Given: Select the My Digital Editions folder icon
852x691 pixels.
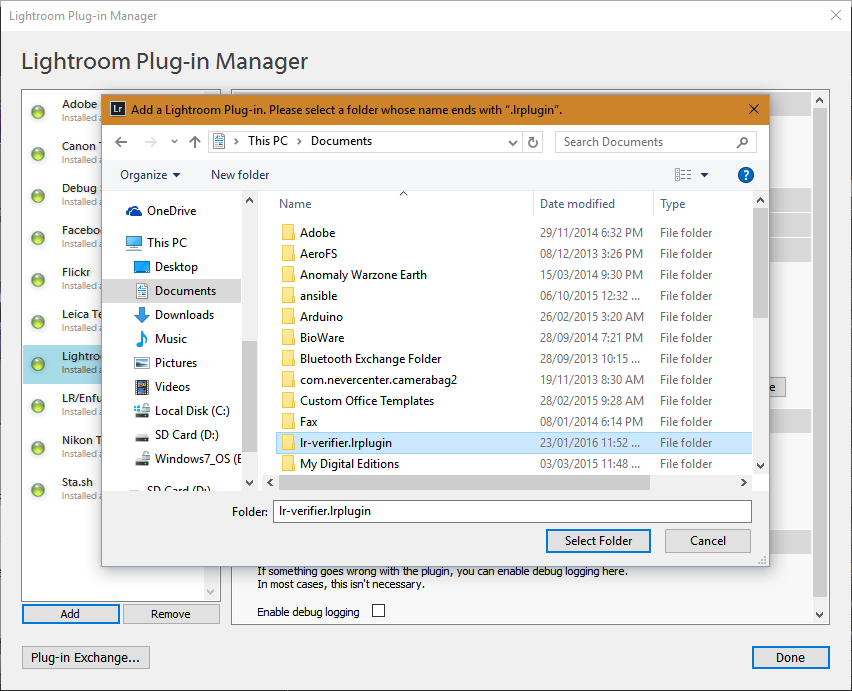Looking at the screenshot, I should coord(288,464).
